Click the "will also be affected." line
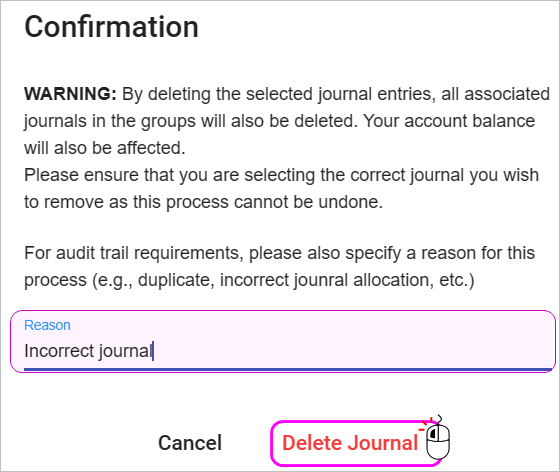 (x=105, y=148)
